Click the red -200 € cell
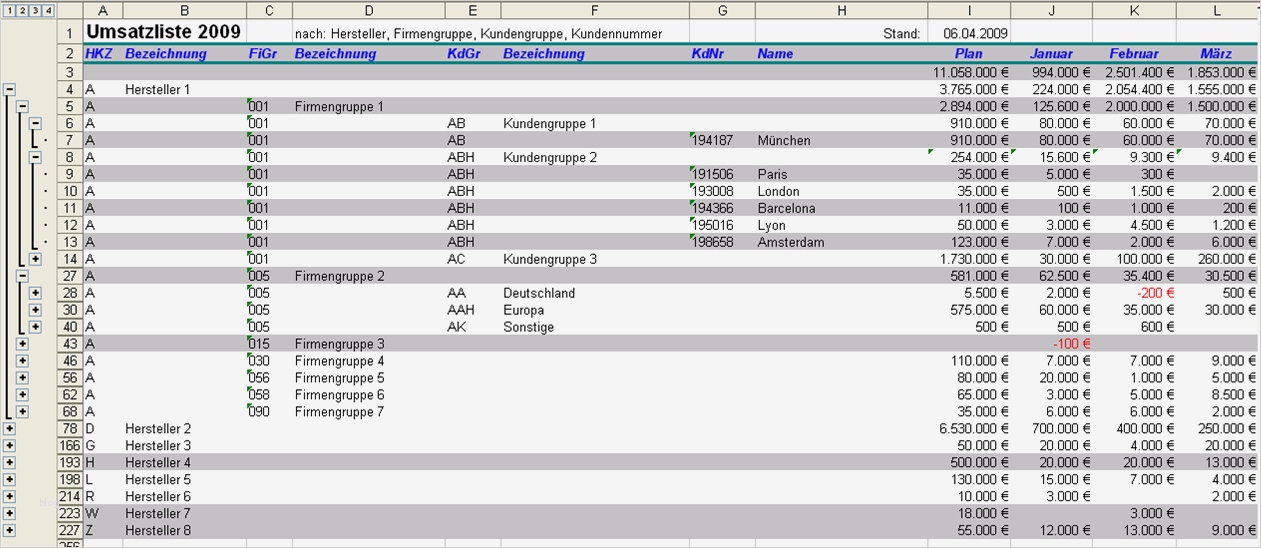1261x548 pixels. click(1134, 293)
